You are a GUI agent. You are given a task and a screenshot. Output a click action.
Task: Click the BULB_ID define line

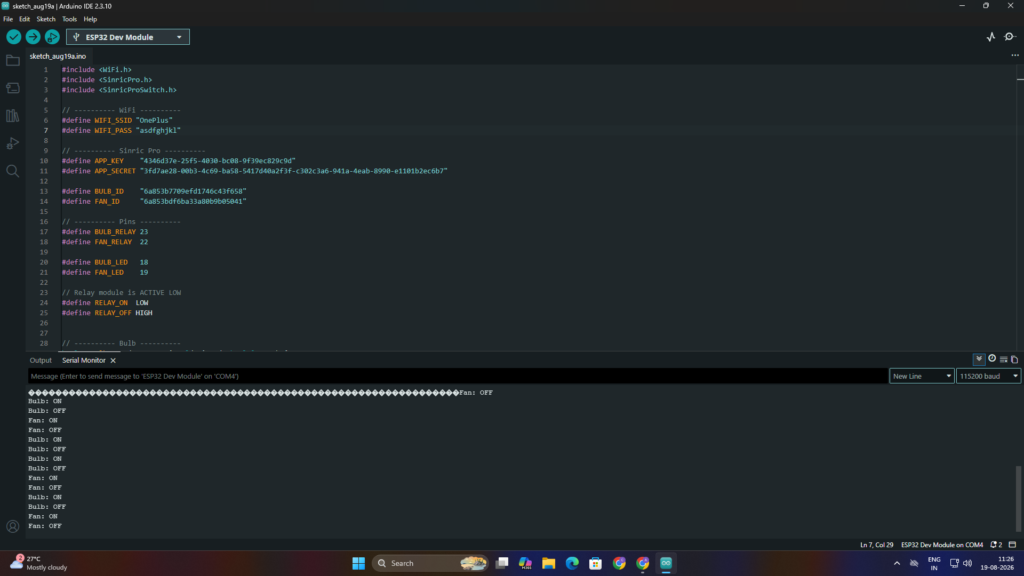coord(154,191)
